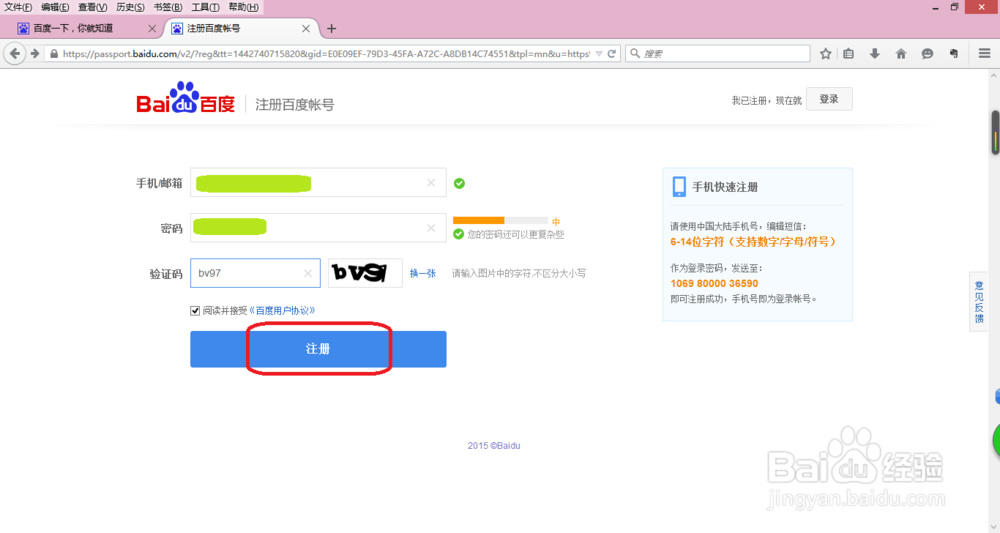The height and width of the screenshot is (533, 1000).
Task: Clear the 密码 field with X
Action: coord(431,228)
